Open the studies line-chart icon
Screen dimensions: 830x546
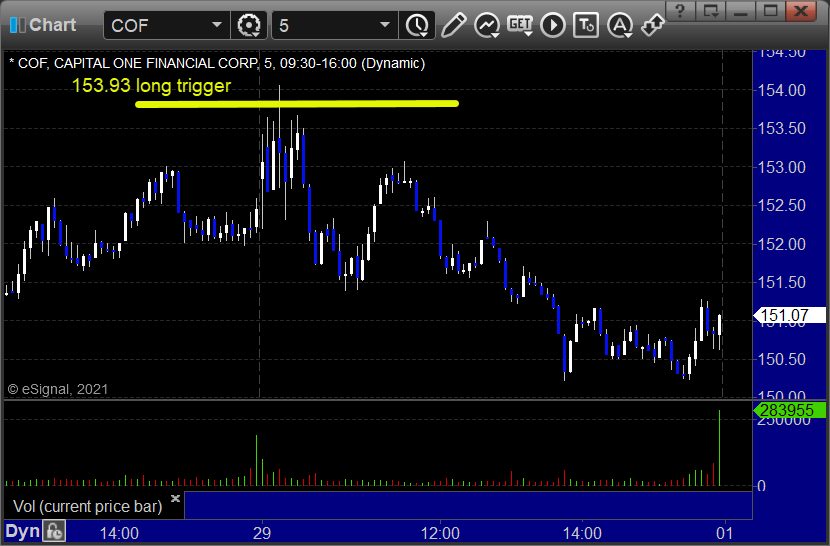click(486, 25)
